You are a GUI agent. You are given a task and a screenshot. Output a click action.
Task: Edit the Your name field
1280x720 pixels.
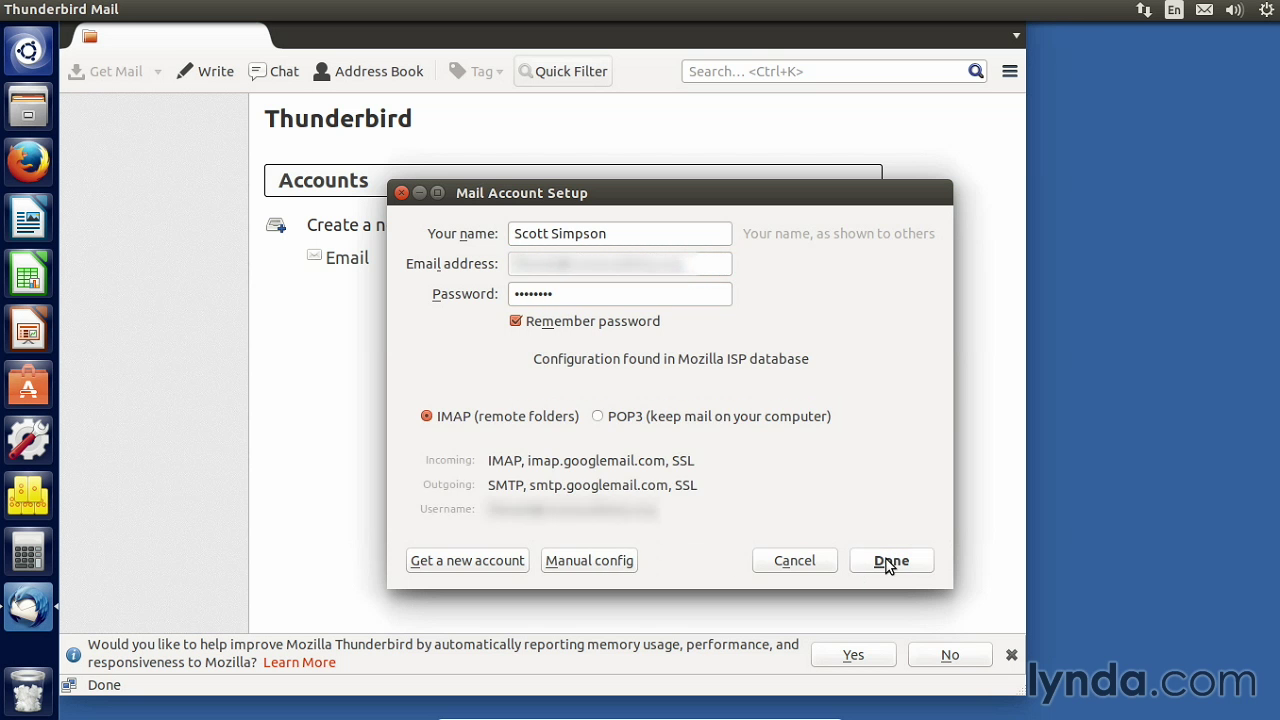[620, 233]
